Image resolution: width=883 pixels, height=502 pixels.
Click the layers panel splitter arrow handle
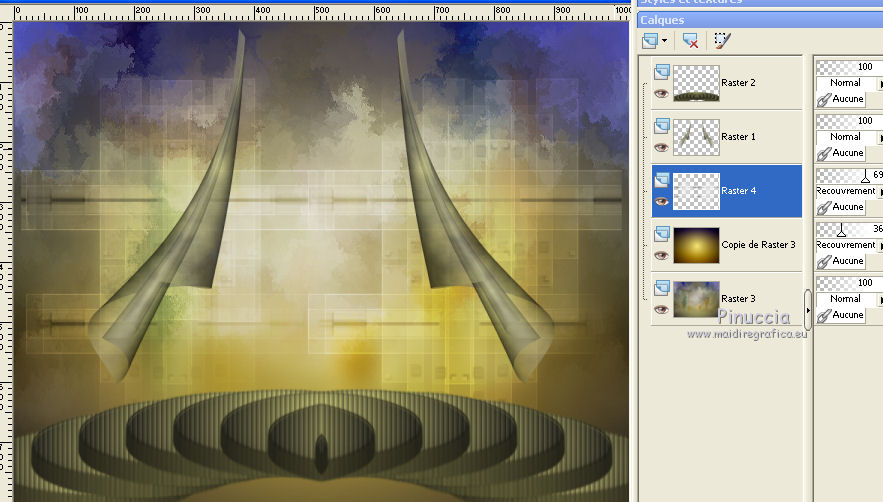tap(808, 310)
